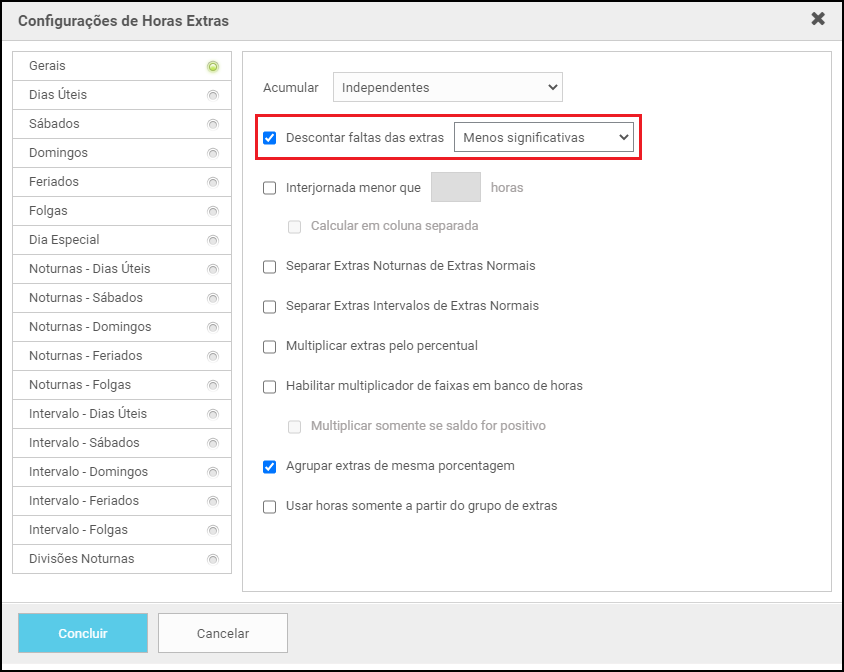Viewport: 844px width, 672px height.
Task: Click the indicator icon beside Dia Especial
Action: point(212,241)
